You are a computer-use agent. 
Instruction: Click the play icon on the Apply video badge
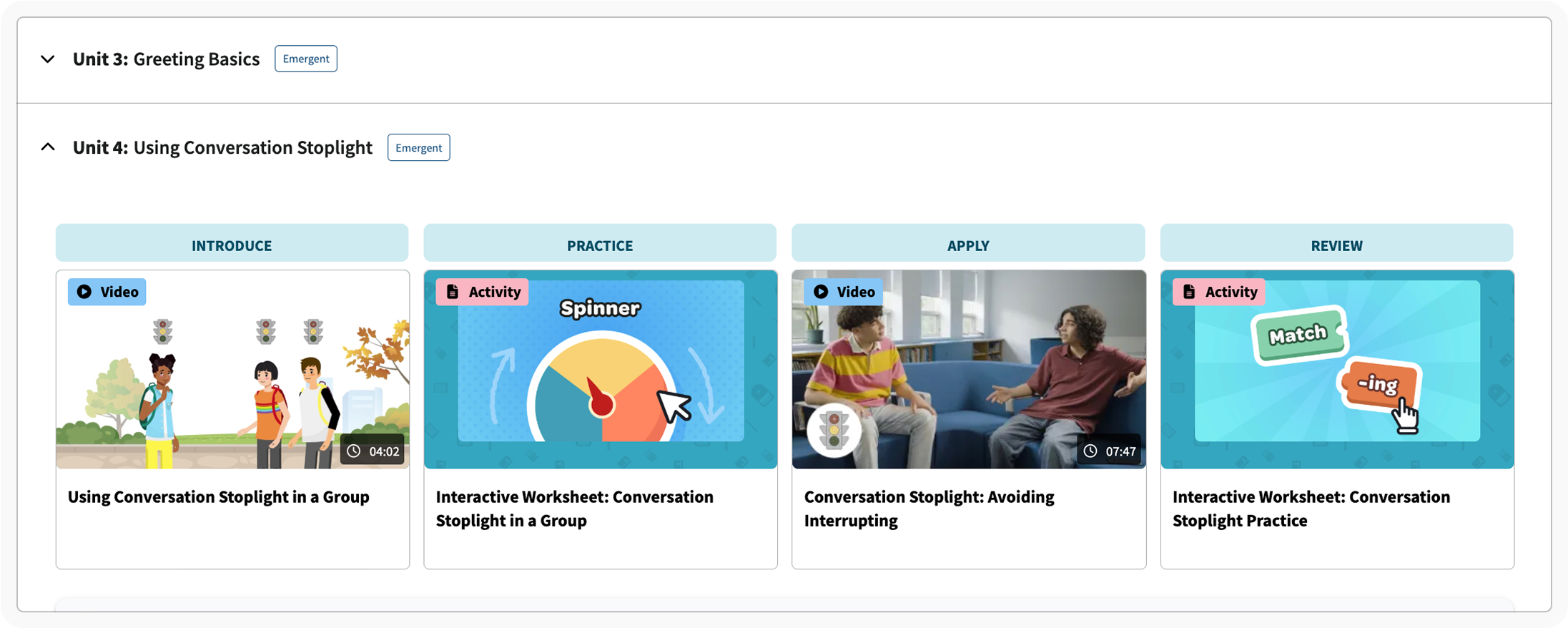[821, 292]
